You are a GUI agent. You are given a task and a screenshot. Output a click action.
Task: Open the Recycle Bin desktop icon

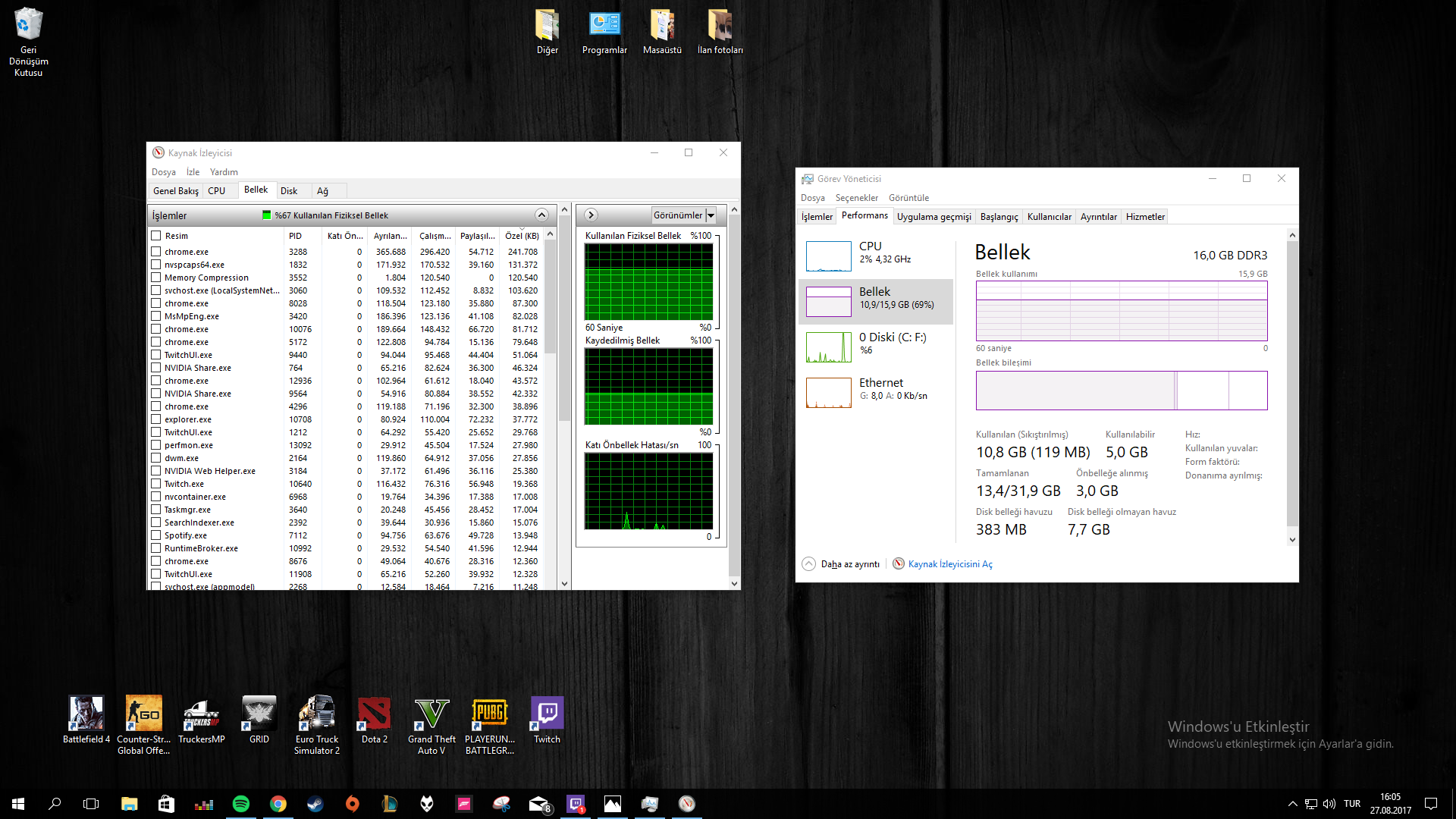coord(28,42)
